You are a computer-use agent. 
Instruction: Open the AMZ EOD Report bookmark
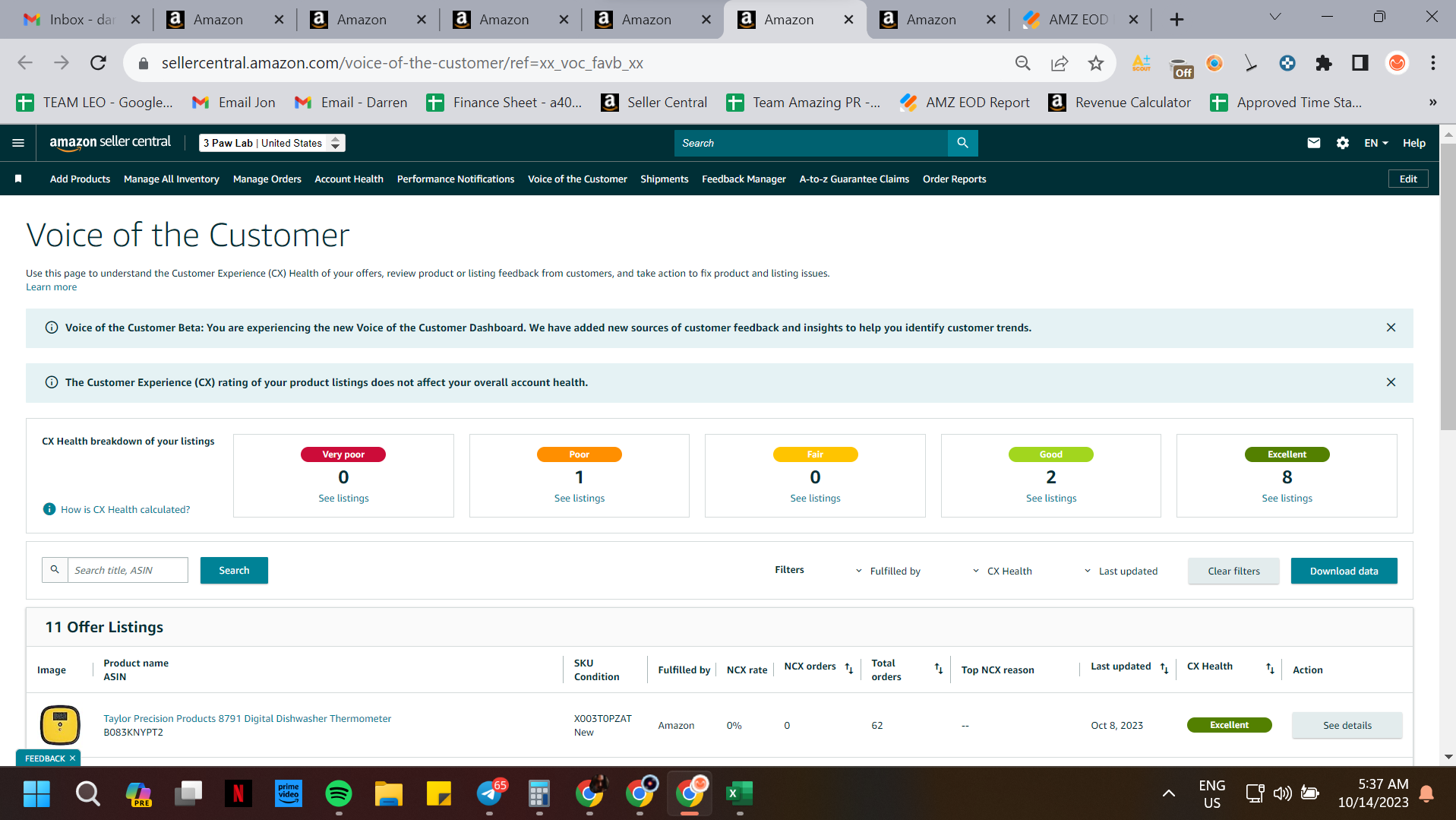coord(965,103)
